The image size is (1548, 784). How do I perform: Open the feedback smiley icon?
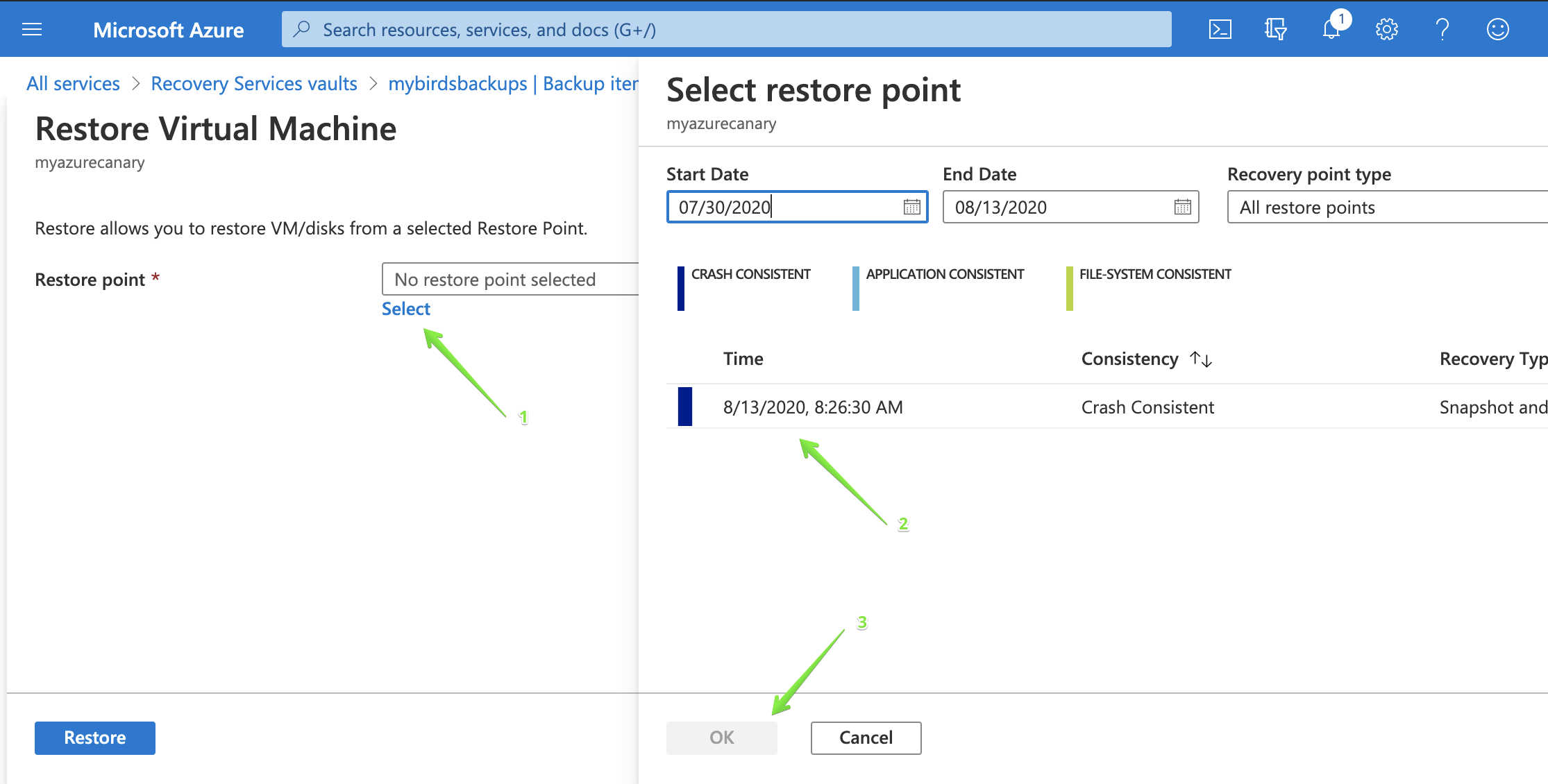pyautogui.click(x=1497, y=29)
